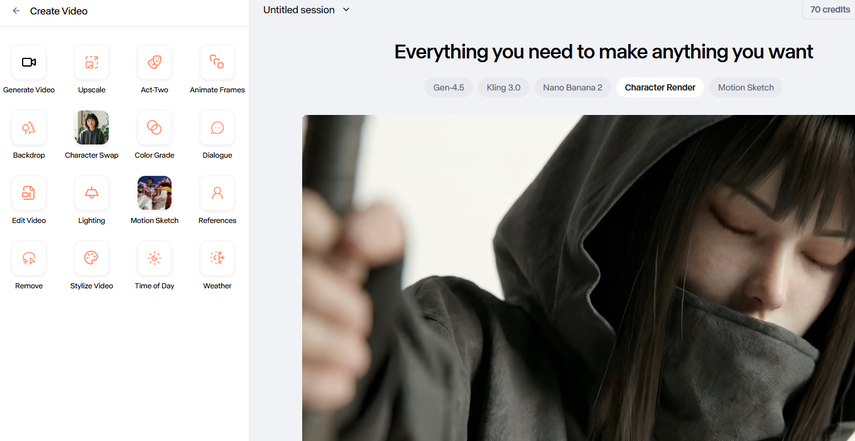Switch to the Gen-4.5 tab
This screenshot has height=441, width=855.
point(449,87)
